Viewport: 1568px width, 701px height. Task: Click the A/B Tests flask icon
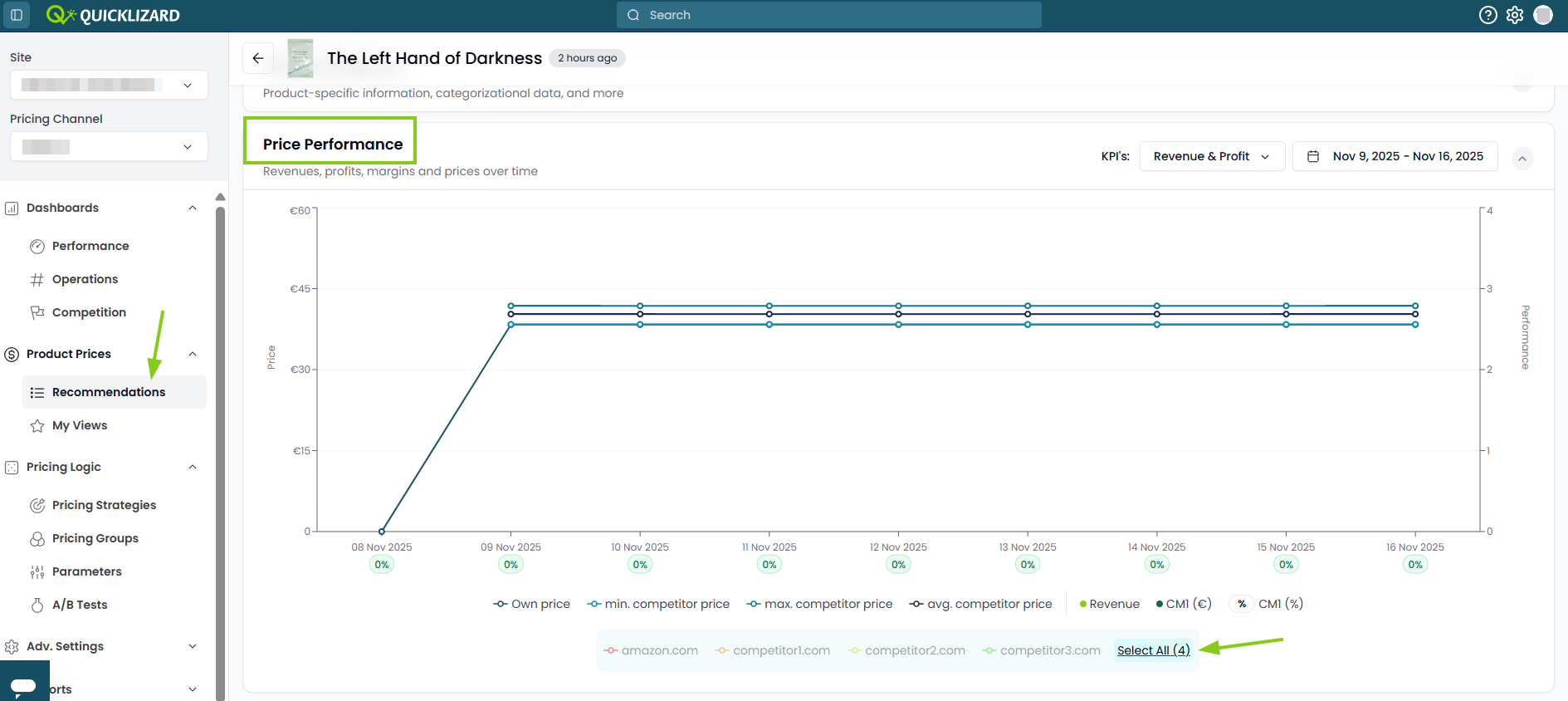point(37,605)
